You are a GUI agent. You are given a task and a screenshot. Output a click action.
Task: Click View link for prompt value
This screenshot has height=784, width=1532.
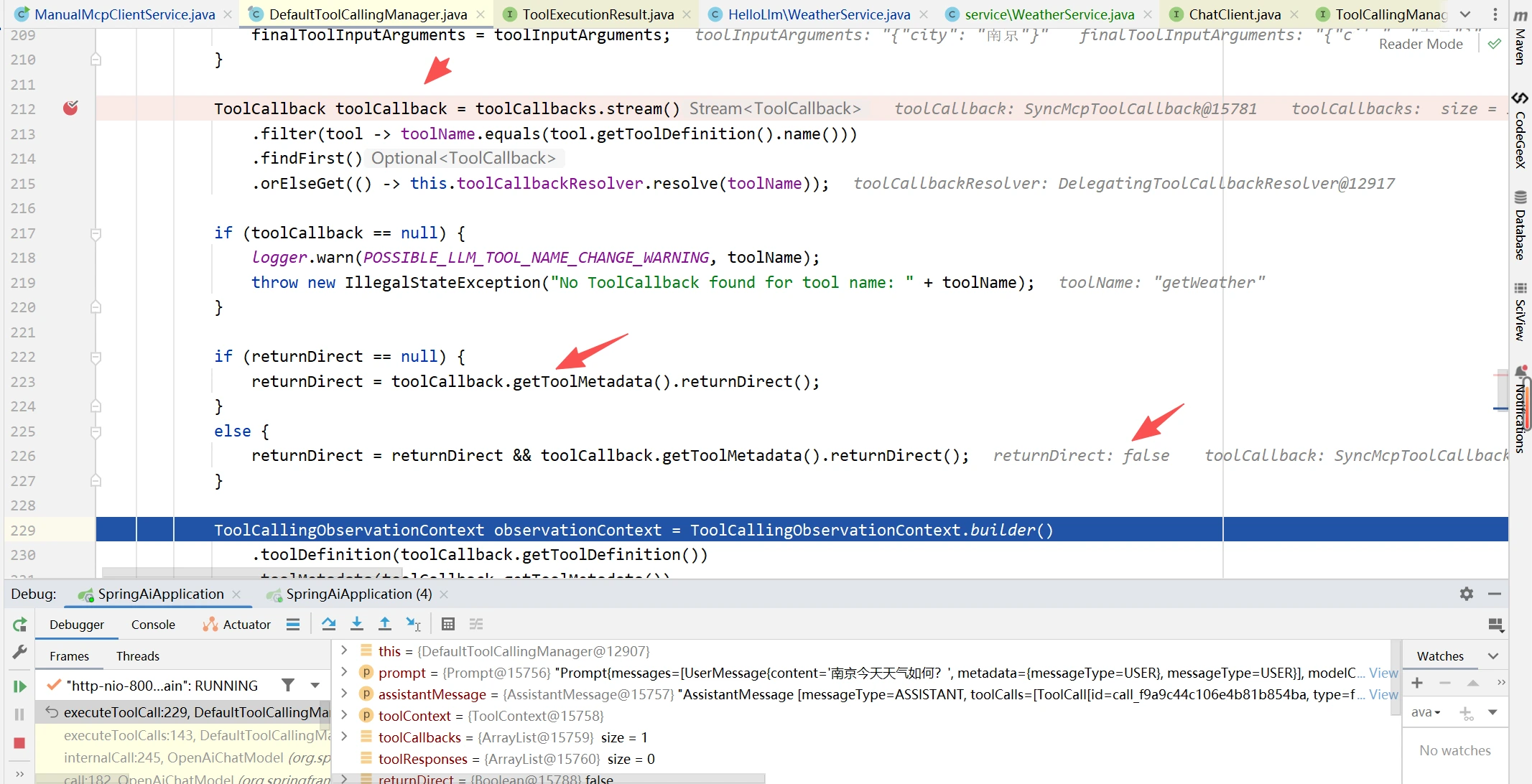pyautogui.click(x=1383, y=673)
